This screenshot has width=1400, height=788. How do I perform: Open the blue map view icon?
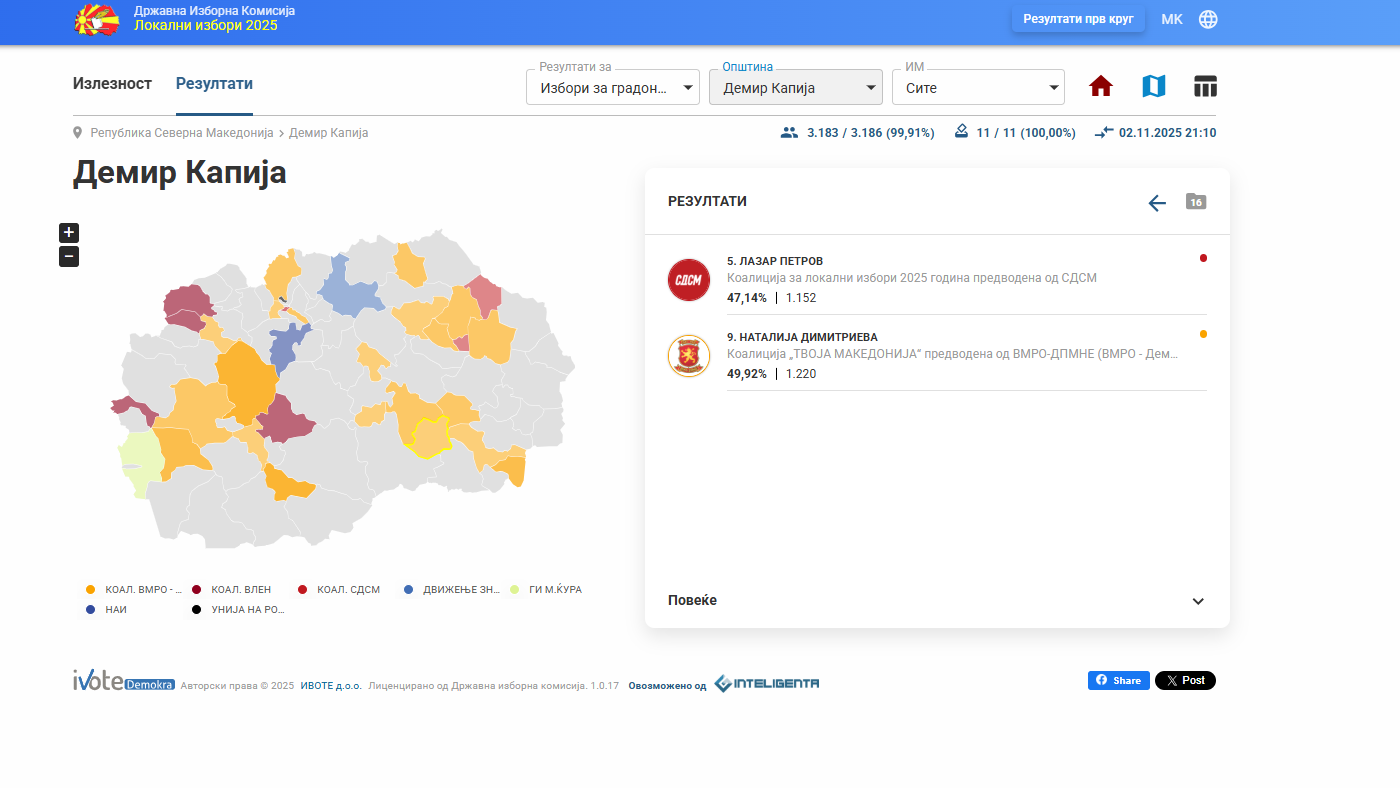[x=1153, y=87]
